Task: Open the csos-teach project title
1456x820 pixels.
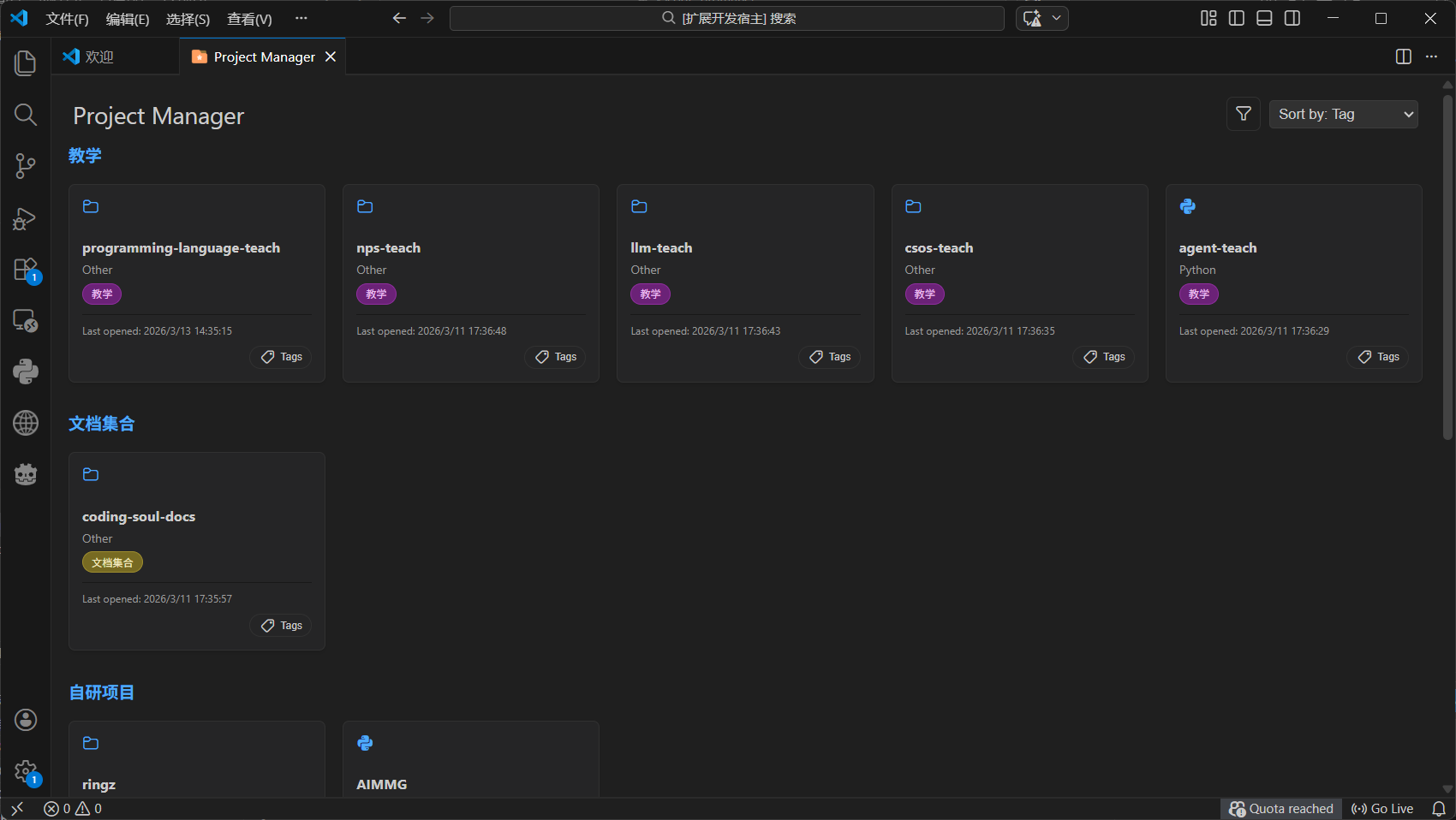Action: tap(939, 248)
